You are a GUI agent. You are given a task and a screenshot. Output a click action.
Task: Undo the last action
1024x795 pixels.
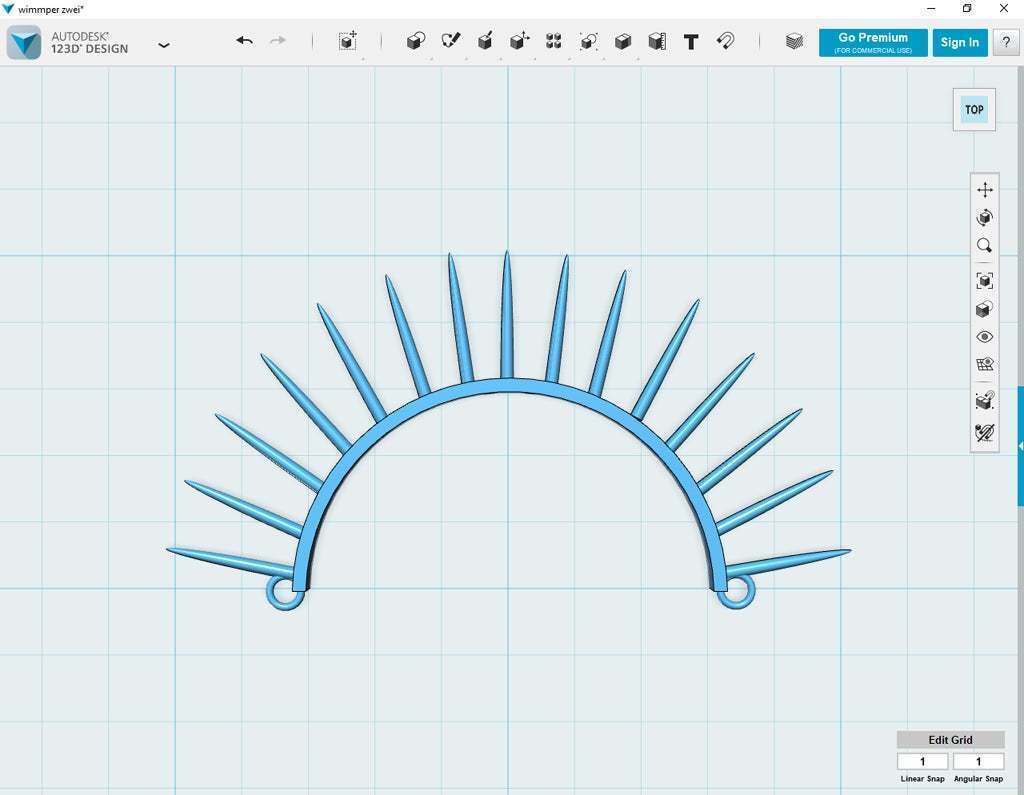(244, 41)
